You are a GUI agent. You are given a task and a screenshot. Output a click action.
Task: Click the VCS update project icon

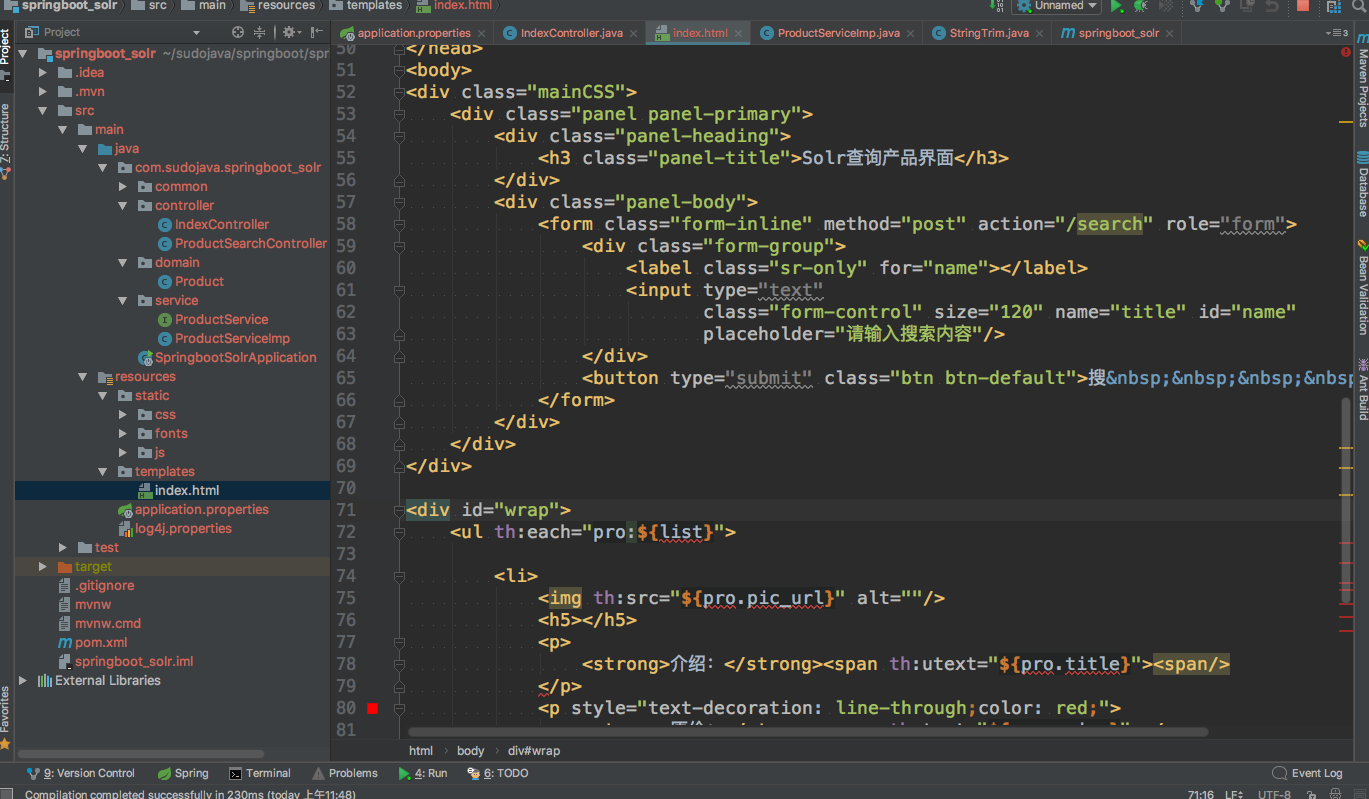click(1196, 6)
